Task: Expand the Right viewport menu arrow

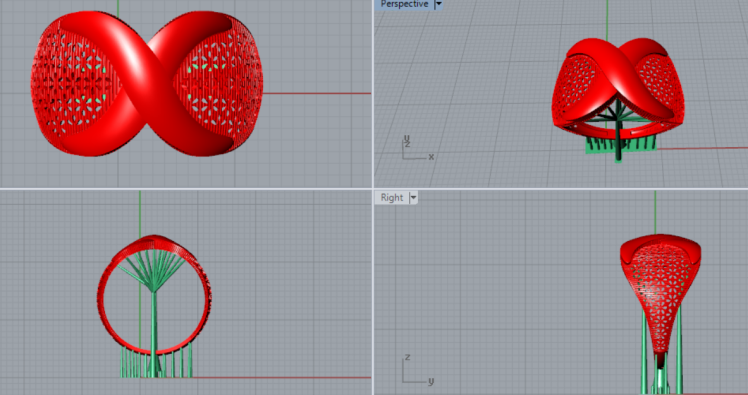Action: pyautogui.click(x=414, y=198)
